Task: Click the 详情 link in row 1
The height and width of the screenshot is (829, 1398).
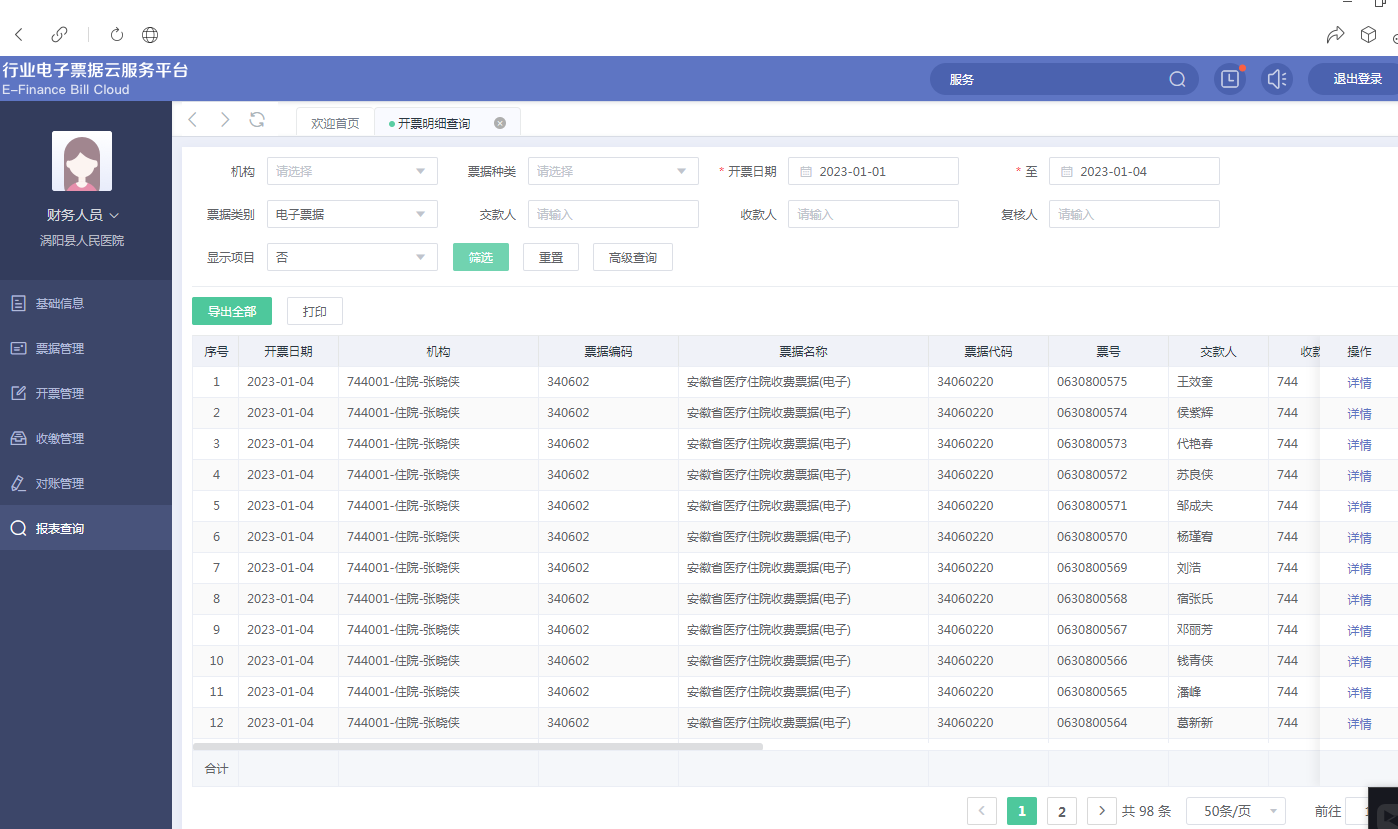Action: tap(1359, 382)
